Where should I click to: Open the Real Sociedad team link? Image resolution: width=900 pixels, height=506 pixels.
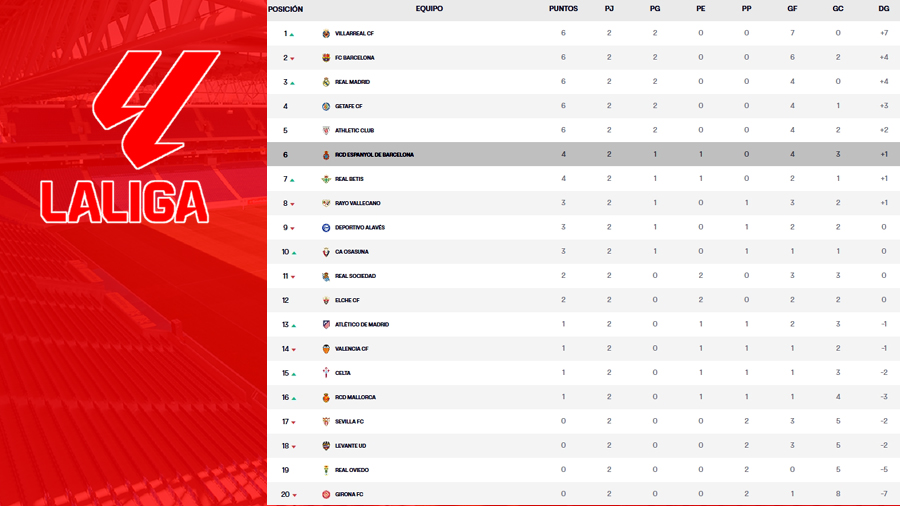[x=355, y=276]
